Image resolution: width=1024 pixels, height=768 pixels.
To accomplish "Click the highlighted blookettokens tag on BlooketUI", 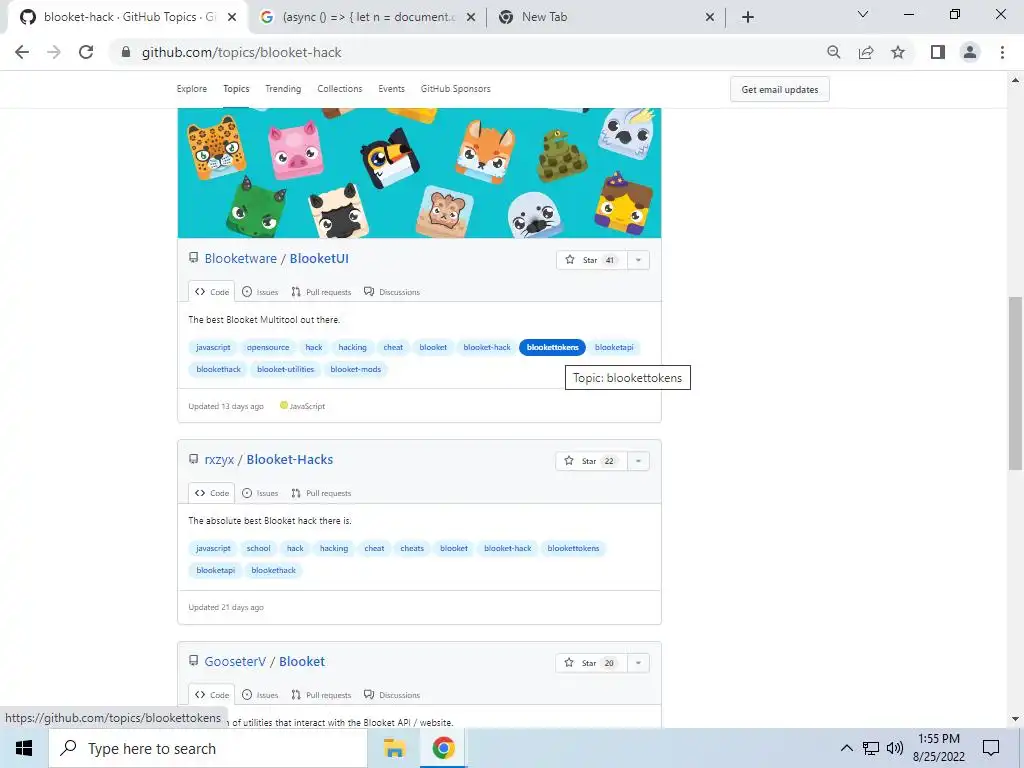I will coord(552,347).
